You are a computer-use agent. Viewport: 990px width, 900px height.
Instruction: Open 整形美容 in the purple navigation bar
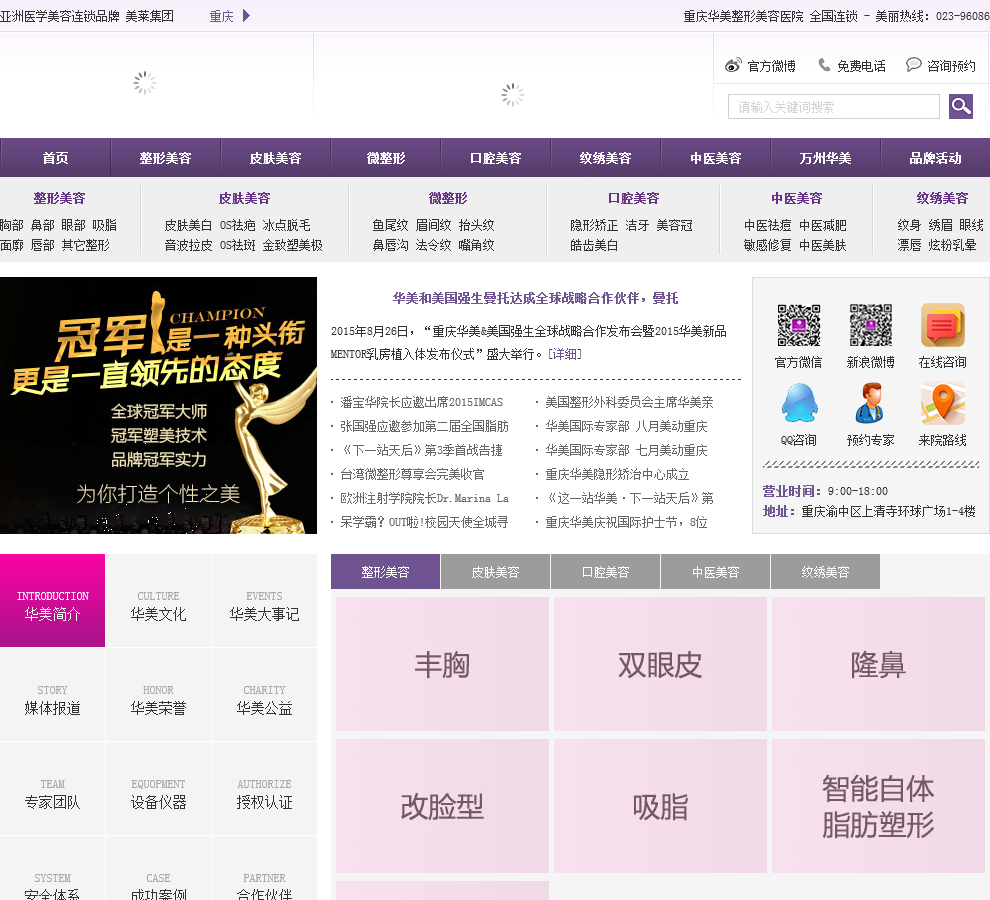(x=165, y=158)
